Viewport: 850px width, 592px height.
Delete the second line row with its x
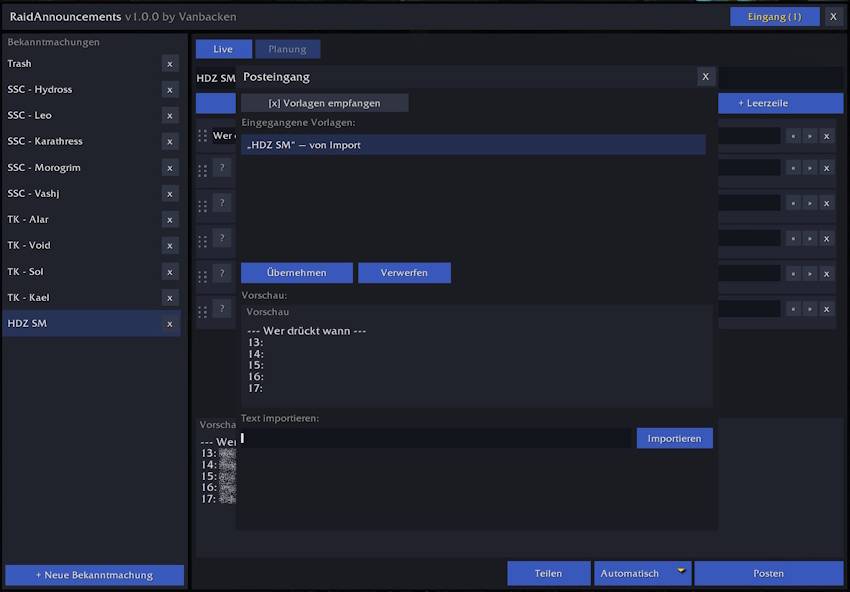click(827, 168)
